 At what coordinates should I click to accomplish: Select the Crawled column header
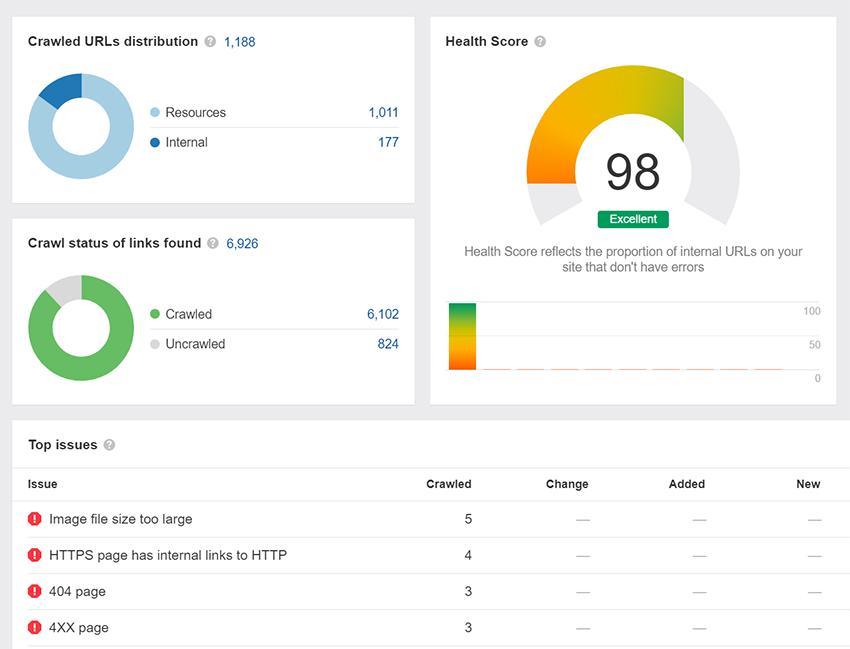[x=448, y=484]
